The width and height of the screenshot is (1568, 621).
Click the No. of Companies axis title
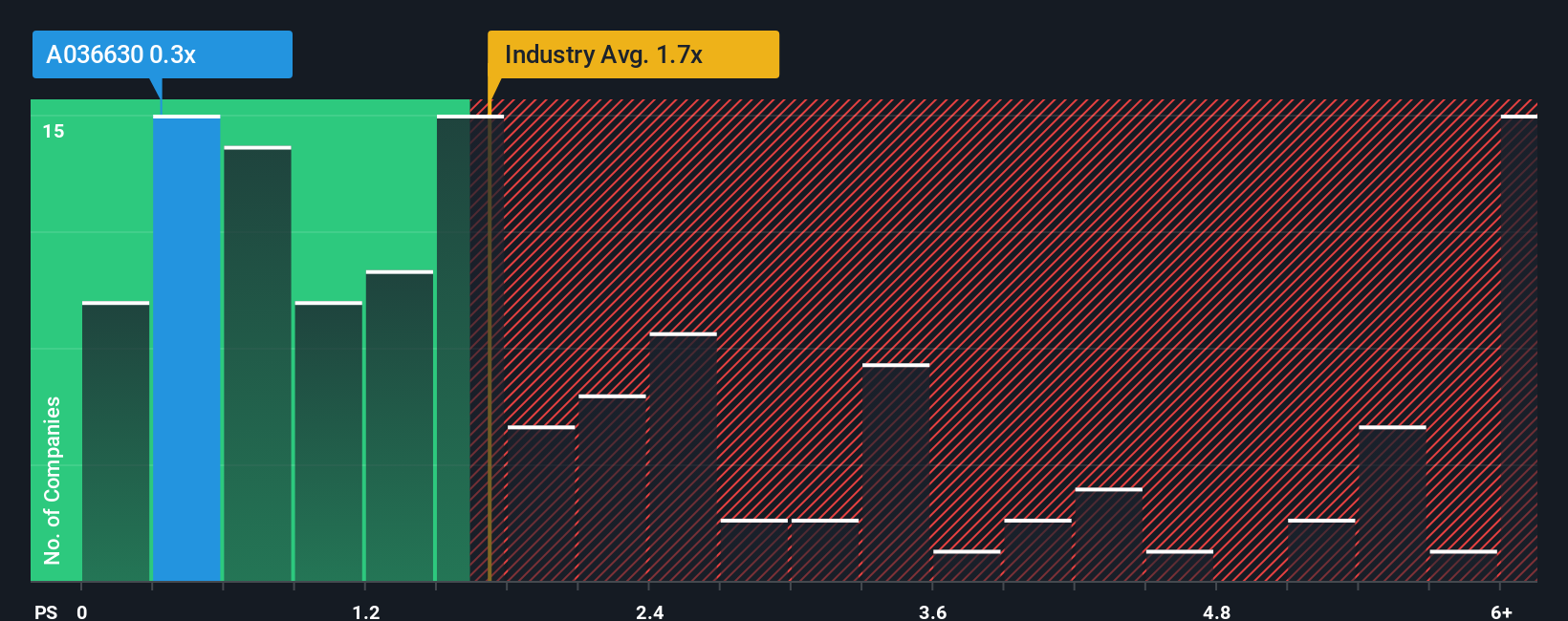coord(53,480)
